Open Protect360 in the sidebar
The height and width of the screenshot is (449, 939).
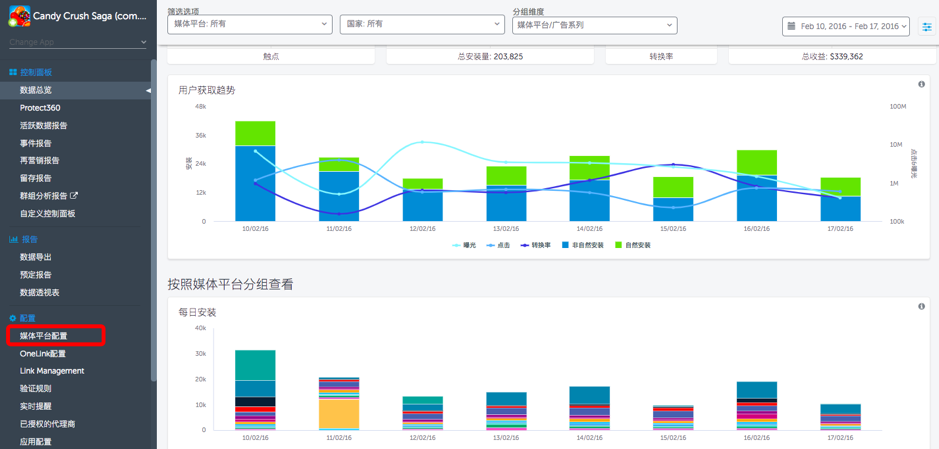[40, 108]
